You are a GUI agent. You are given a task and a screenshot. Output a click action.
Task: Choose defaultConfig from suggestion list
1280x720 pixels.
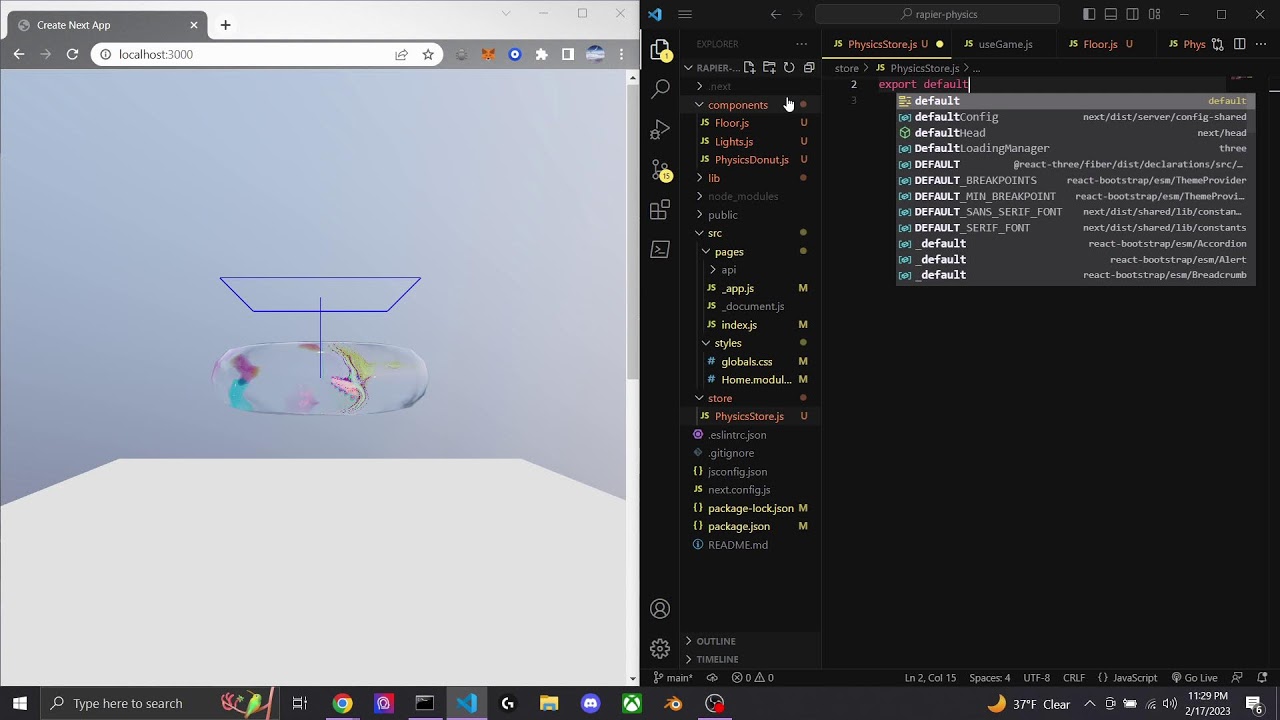(x=1074, y=117)
